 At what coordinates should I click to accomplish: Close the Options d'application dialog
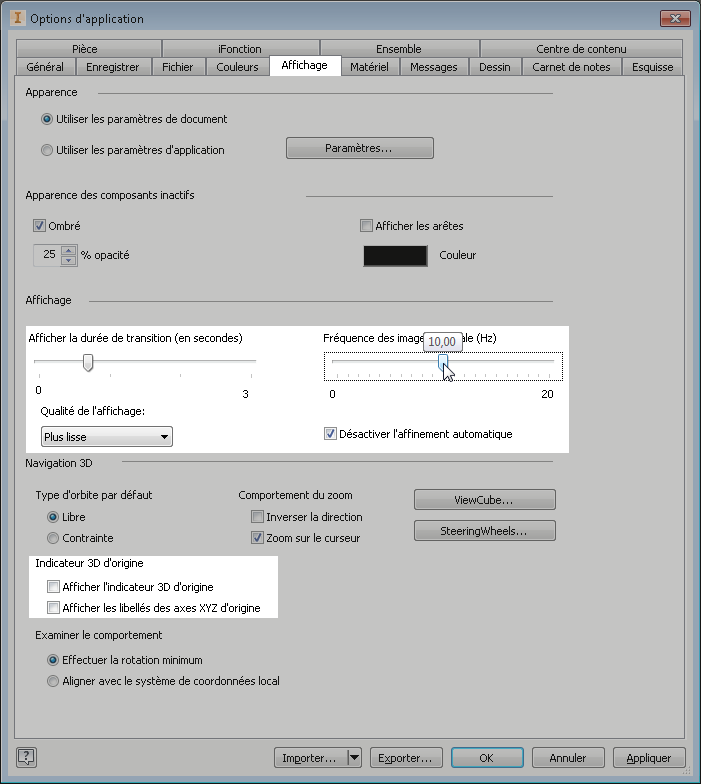pos(675,18)
